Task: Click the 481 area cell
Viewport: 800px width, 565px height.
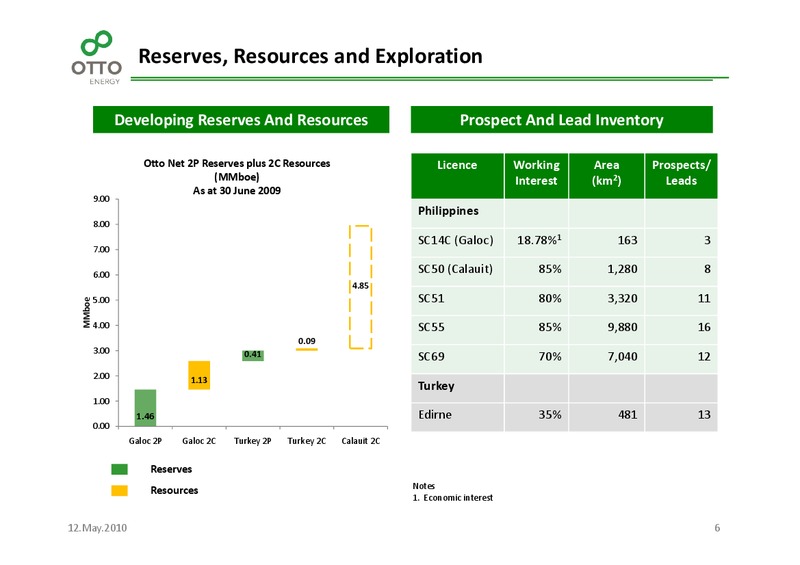Action: 607,417
